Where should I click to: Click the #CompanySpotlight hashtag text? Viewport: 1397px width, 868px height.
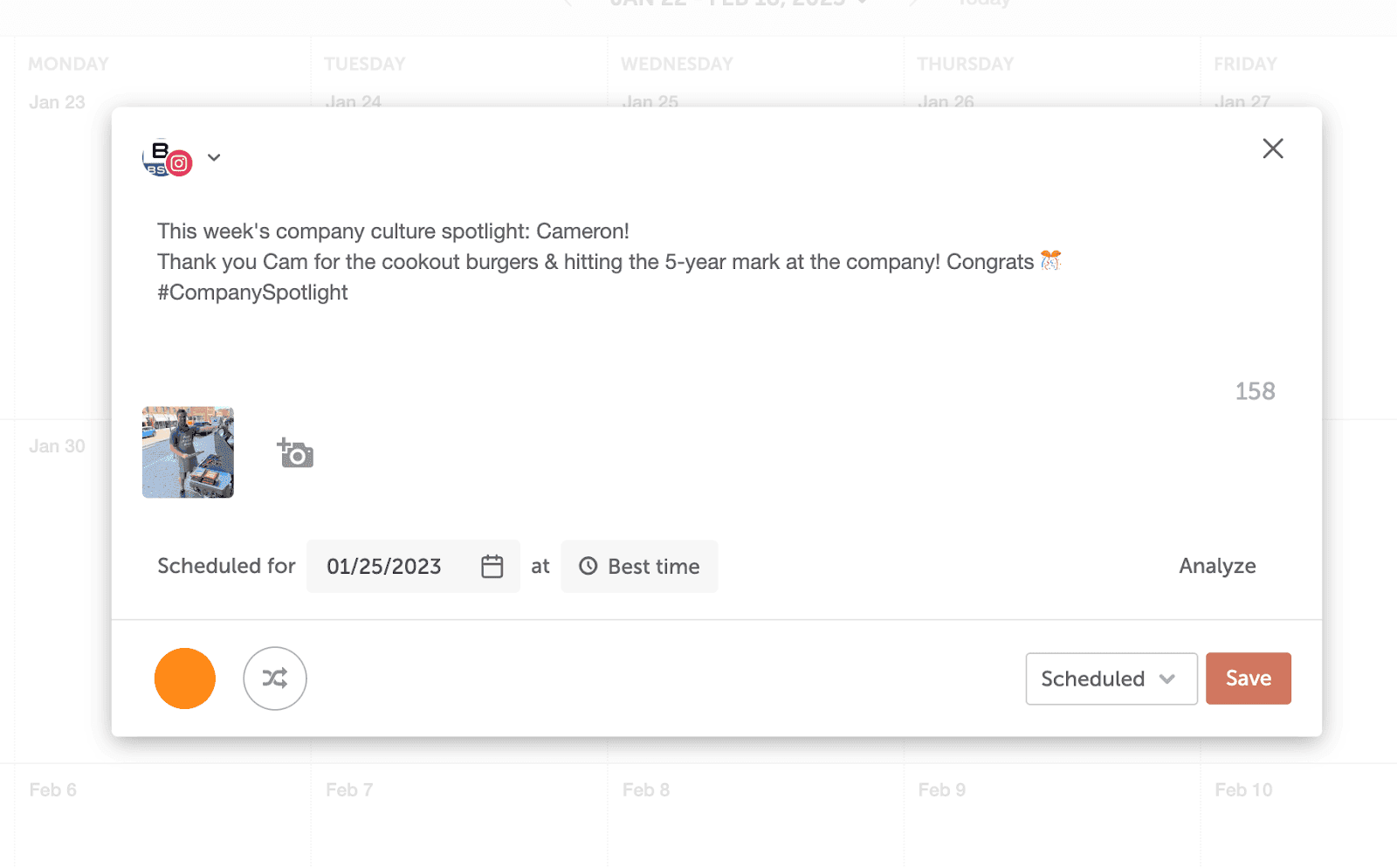point(252,293)
